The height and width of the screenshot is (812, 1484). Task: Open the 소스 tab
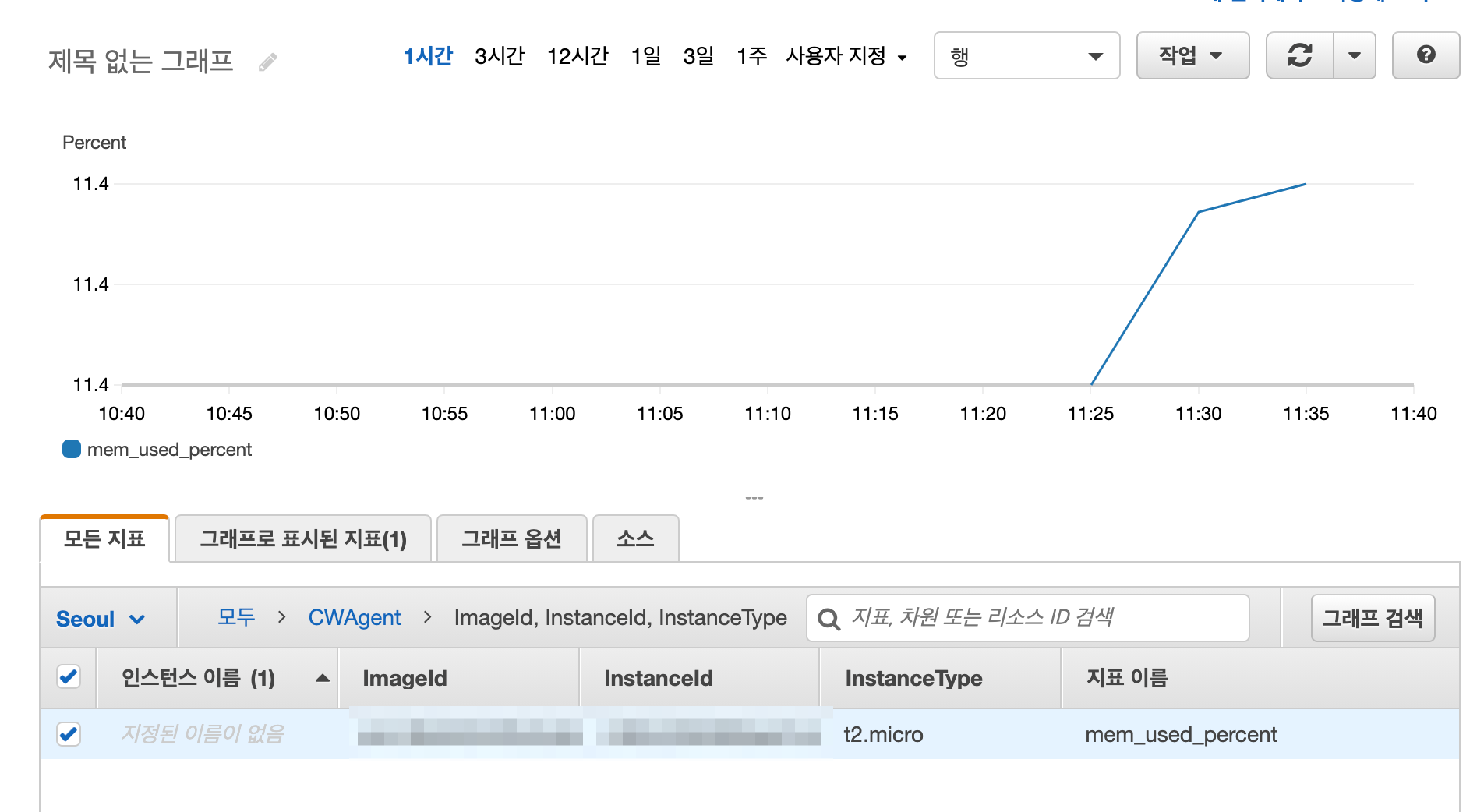click(x=635, y=538)
